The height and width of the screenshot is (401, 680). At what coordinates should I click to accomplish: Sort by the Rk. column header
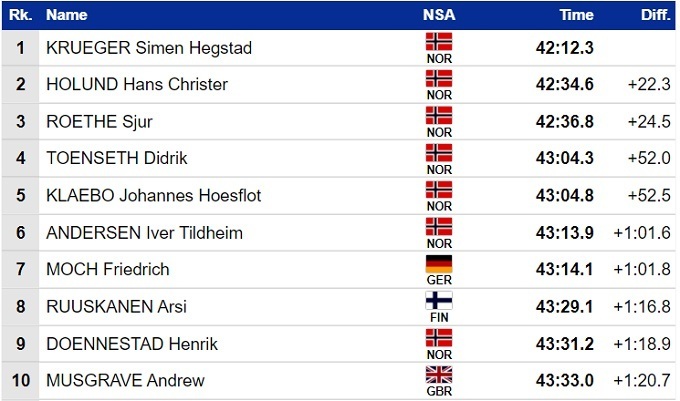(20, 15)
